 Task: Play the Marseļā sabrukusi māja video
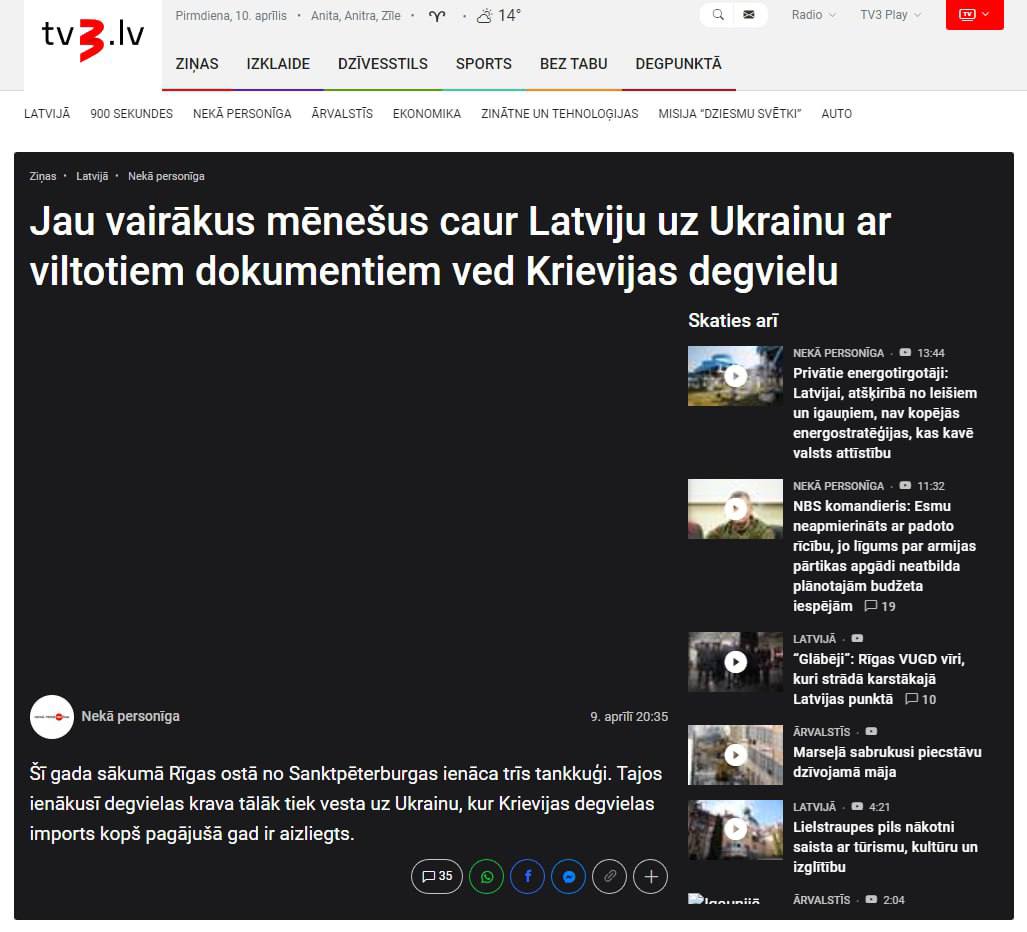[x=735, y=755]
